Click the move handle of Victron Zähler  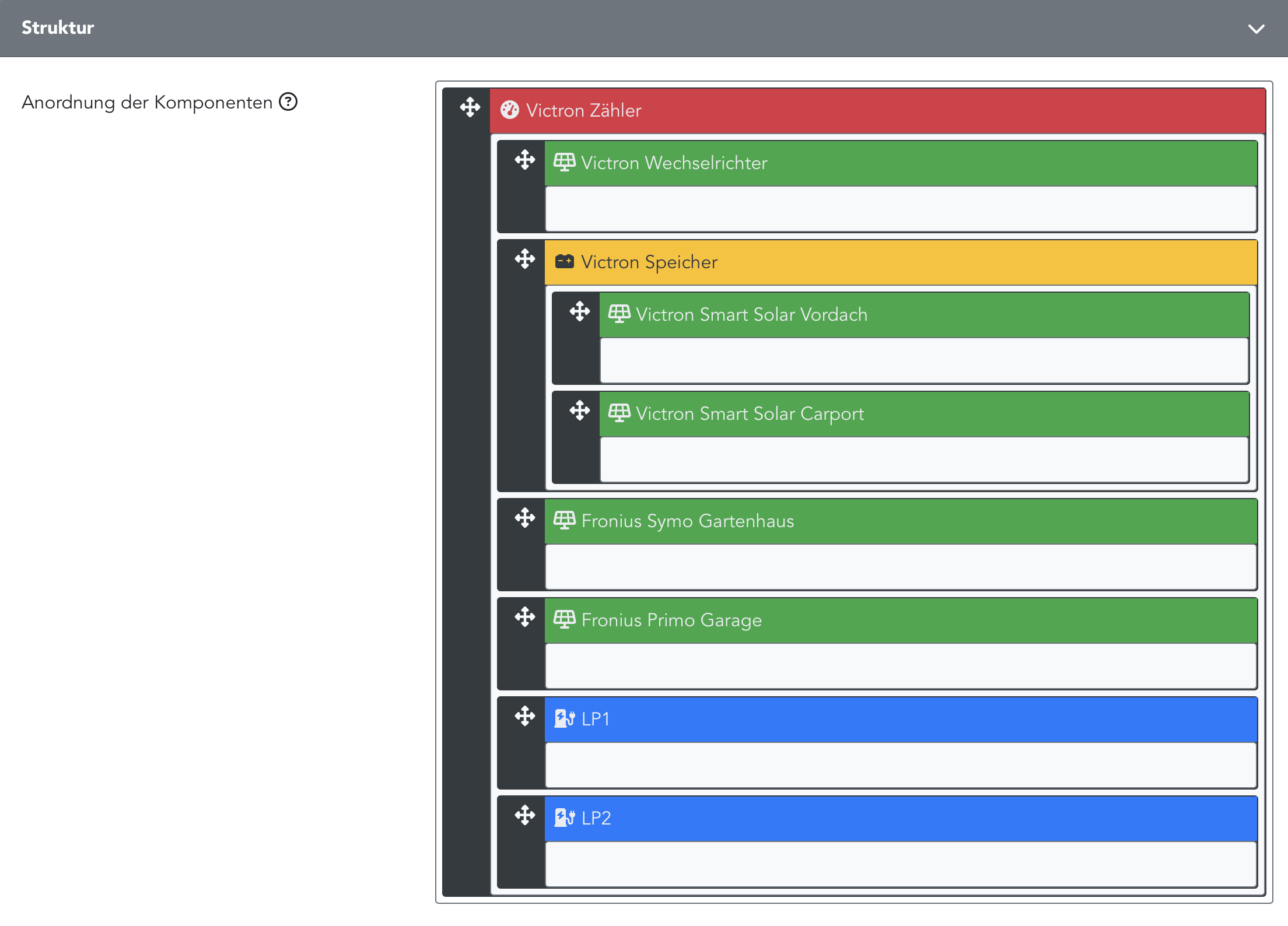coord(470,107)
